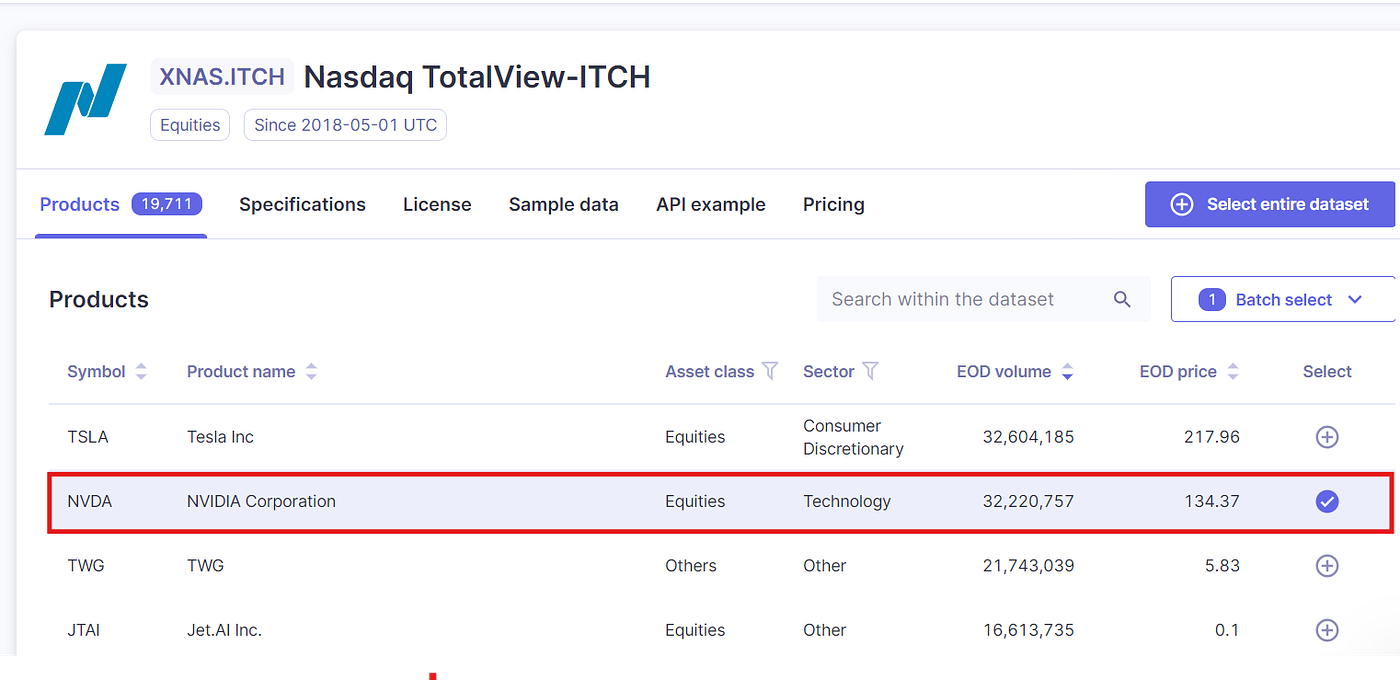Click the 134.37 EOD price value
This screenshot has width=1400, height=681.
[x=1212, y=501]
